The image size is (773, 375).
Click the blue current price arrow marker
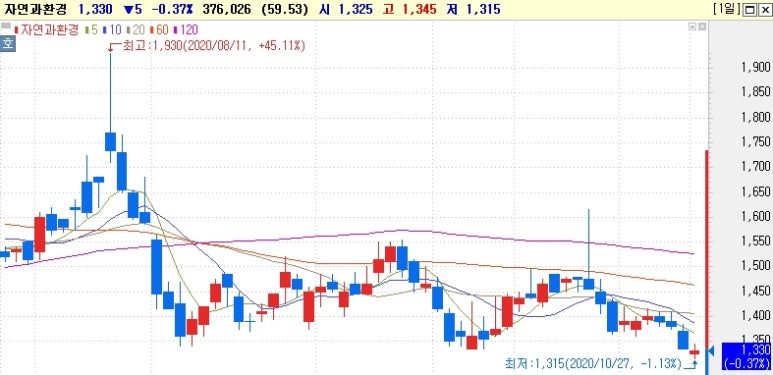pos(711,351)
